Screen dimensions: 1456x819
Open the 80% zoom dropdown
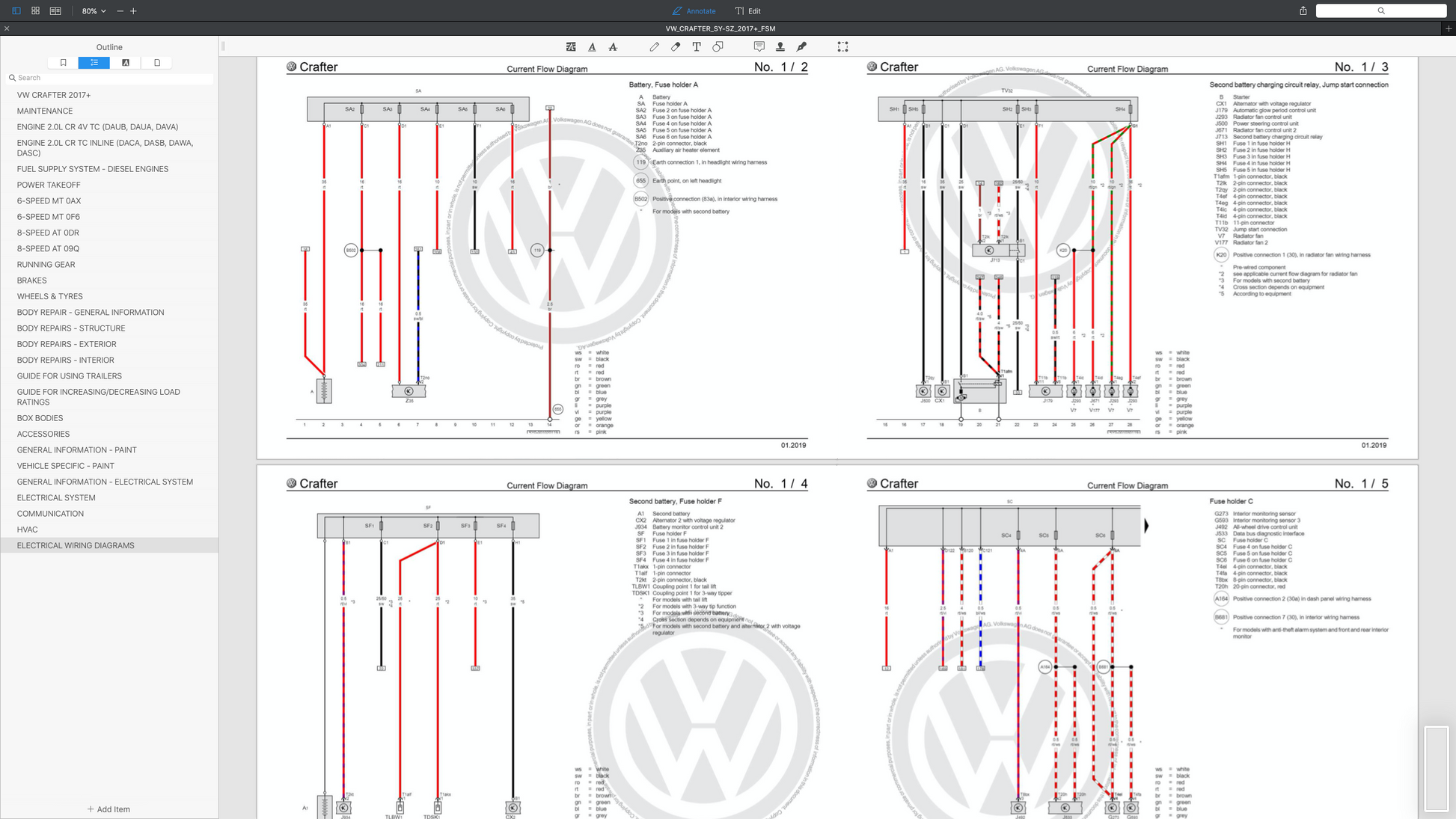94,10
